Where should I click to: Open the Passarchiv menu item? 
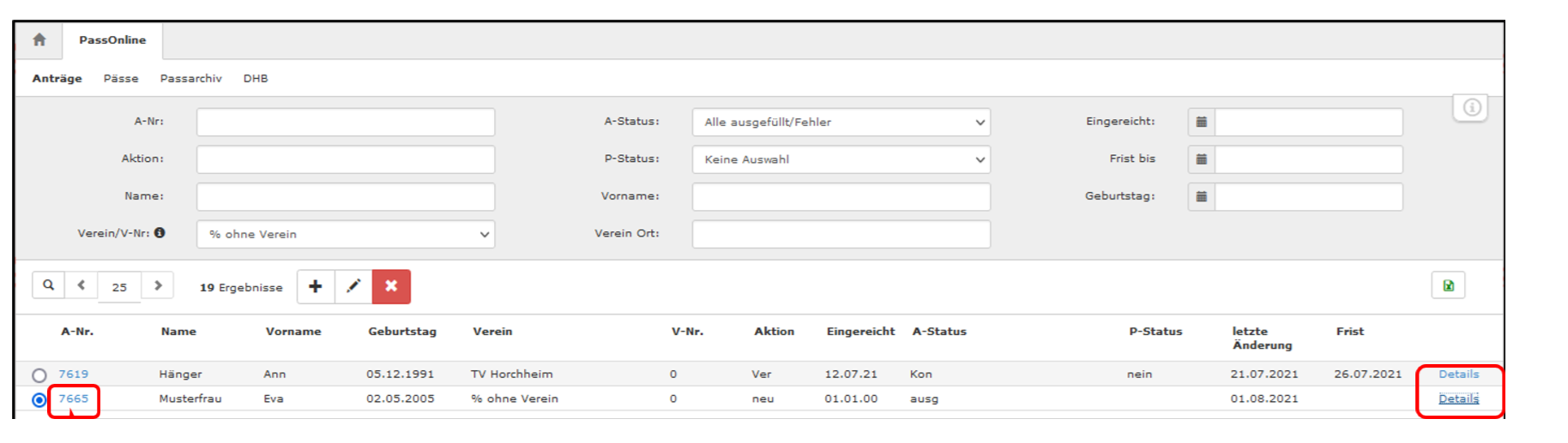[x=190, y=78]
